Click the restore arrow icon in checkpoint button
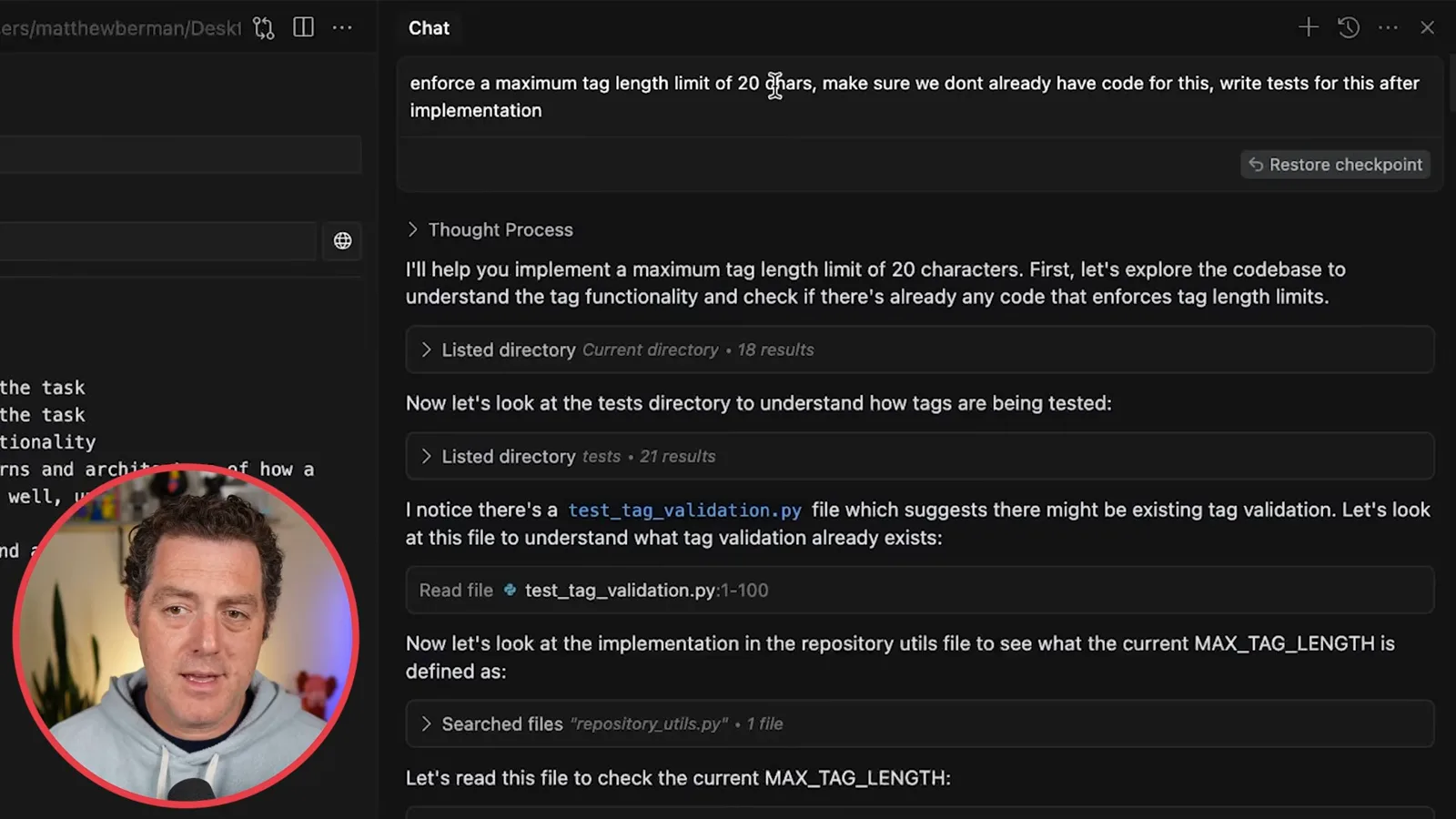 (x=1256, y=165)
